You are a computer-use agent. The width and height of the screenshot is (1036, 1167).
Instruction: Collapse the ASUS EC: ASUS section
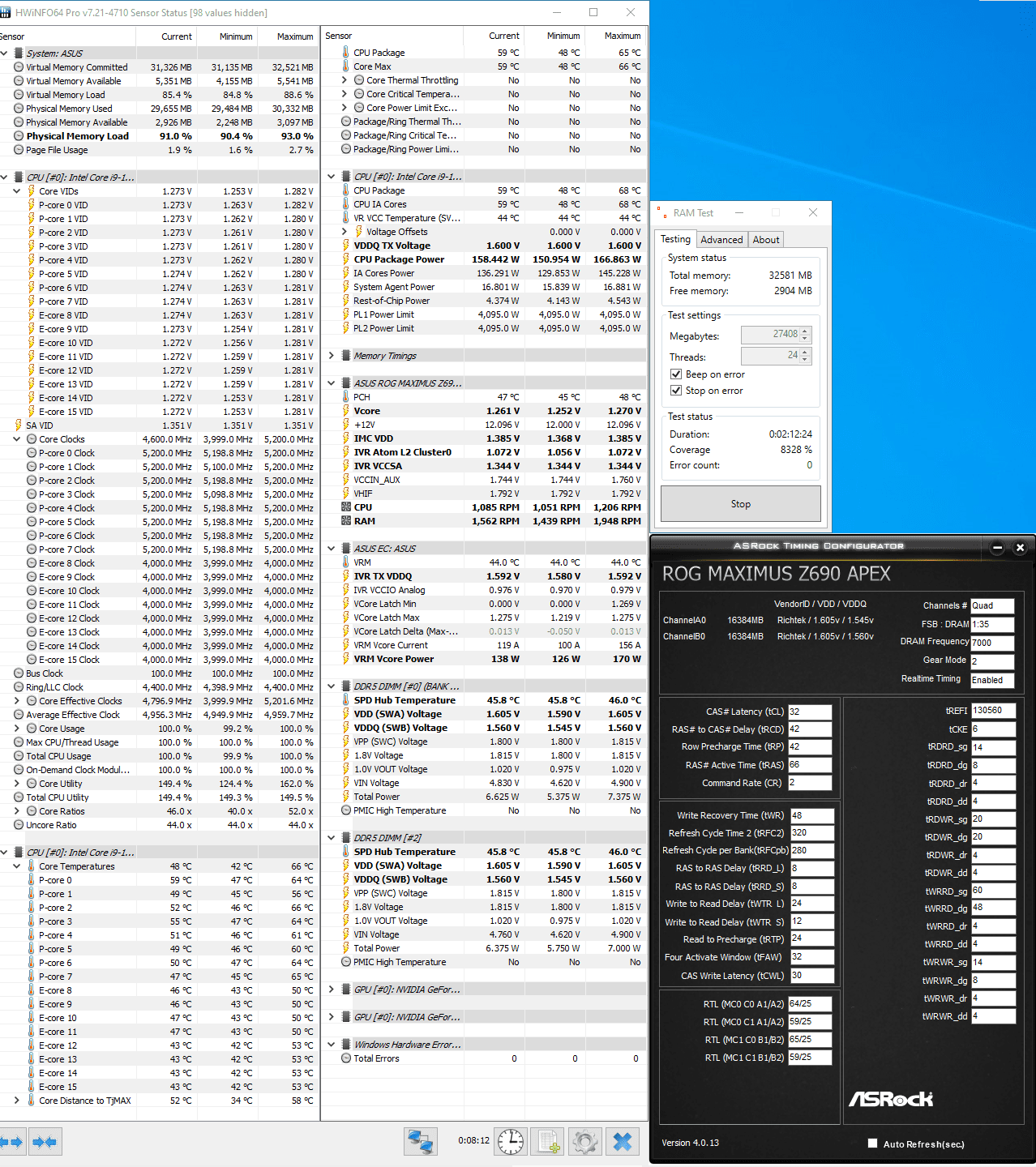point(332,549)
